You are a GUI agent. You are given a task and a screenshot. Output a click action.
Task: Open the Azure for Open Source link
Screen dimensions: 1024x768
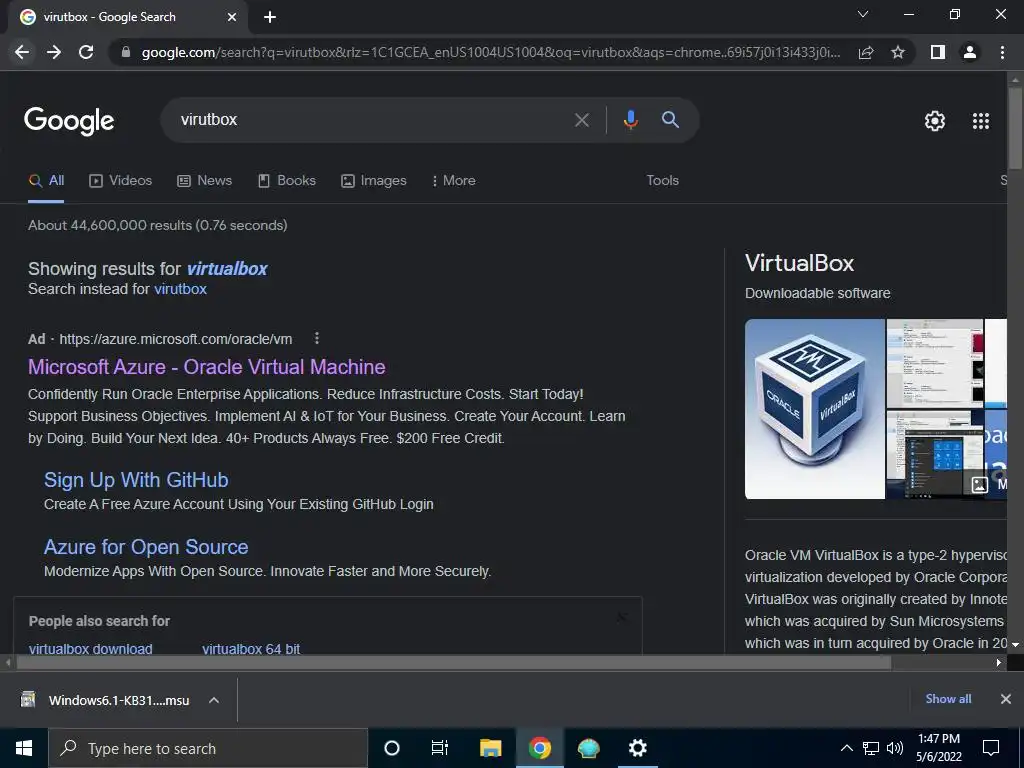[x=146, y=547]
